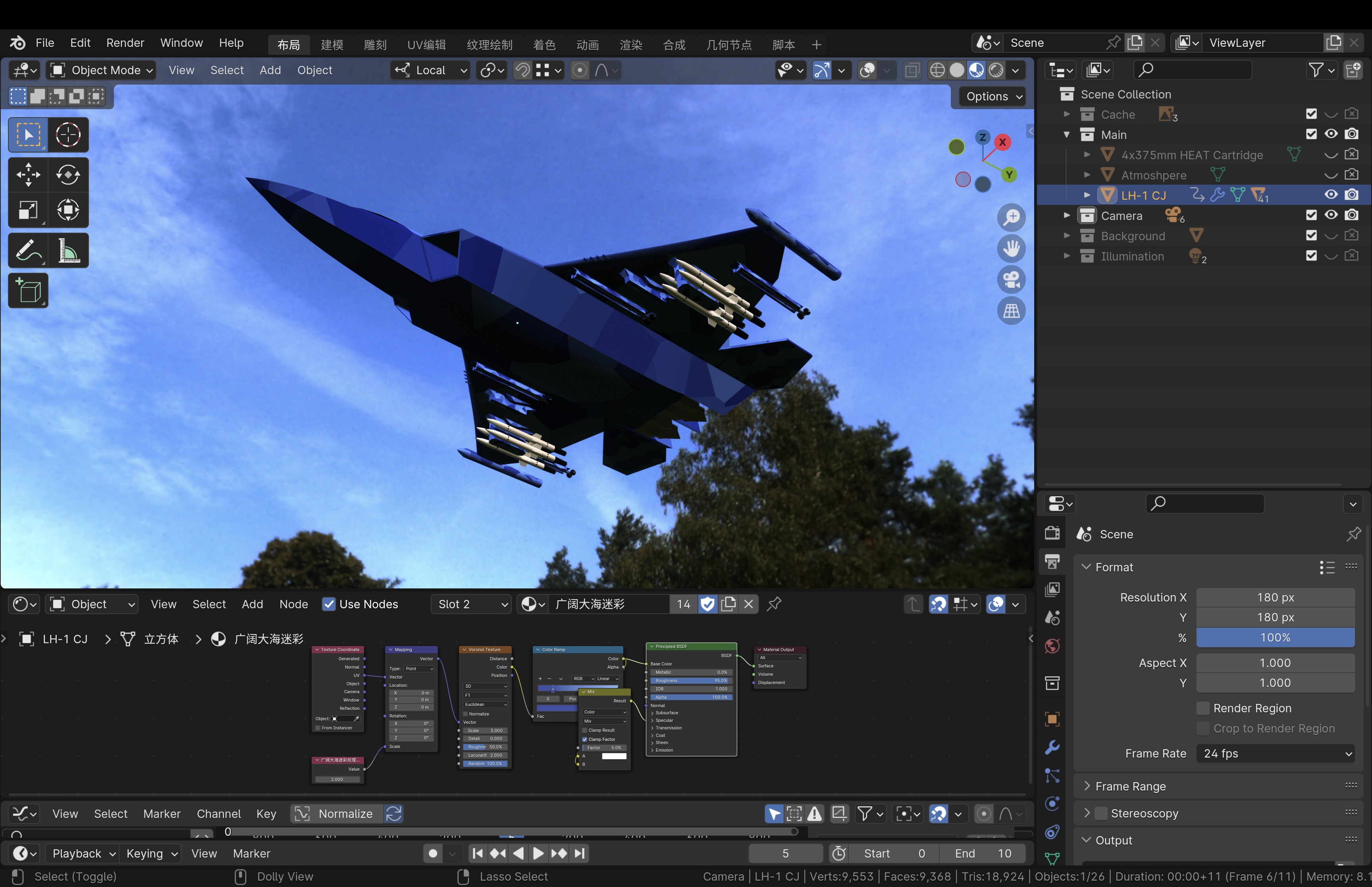Screen dimensions: 1372x887
Task: Click the zoom magnifier viewport icon
Action: [1011, 218]
